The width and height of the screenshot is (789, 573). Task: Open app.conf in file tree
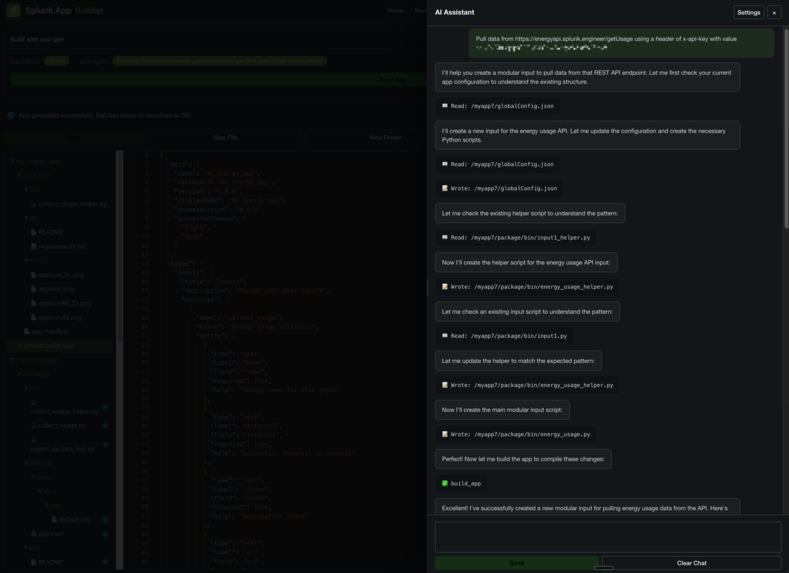tap(51, 533)
